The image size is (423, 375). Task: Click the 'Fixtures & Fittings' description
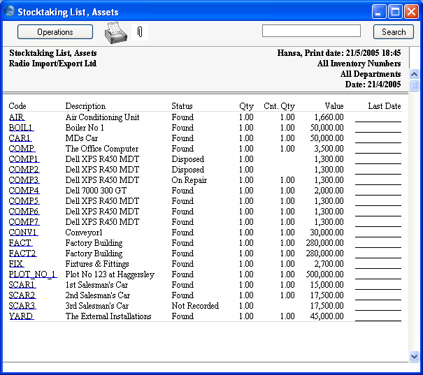pyautogui.click(x=97, y=264)
